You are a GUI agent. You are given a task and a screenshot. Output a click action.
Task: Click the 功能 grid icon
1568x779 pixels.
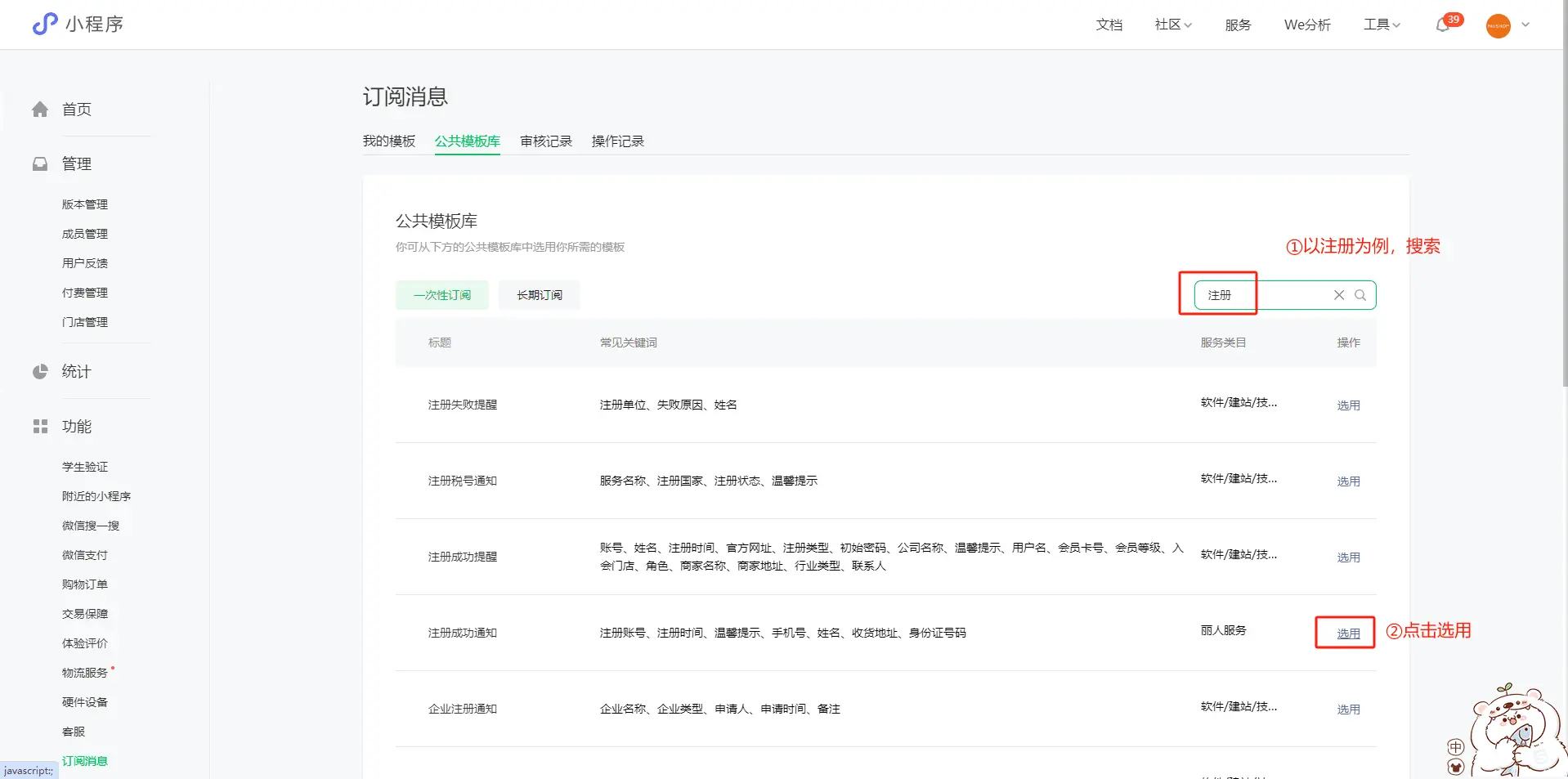coord(40,427)
